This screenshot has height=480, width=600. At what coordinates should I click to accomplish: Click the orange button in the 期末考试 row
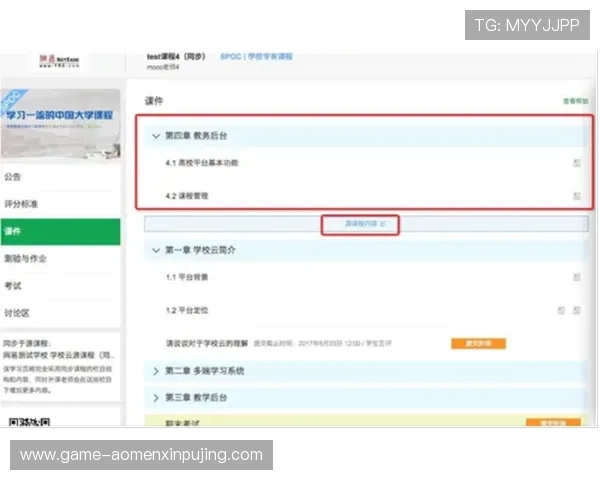coord(553,422)
